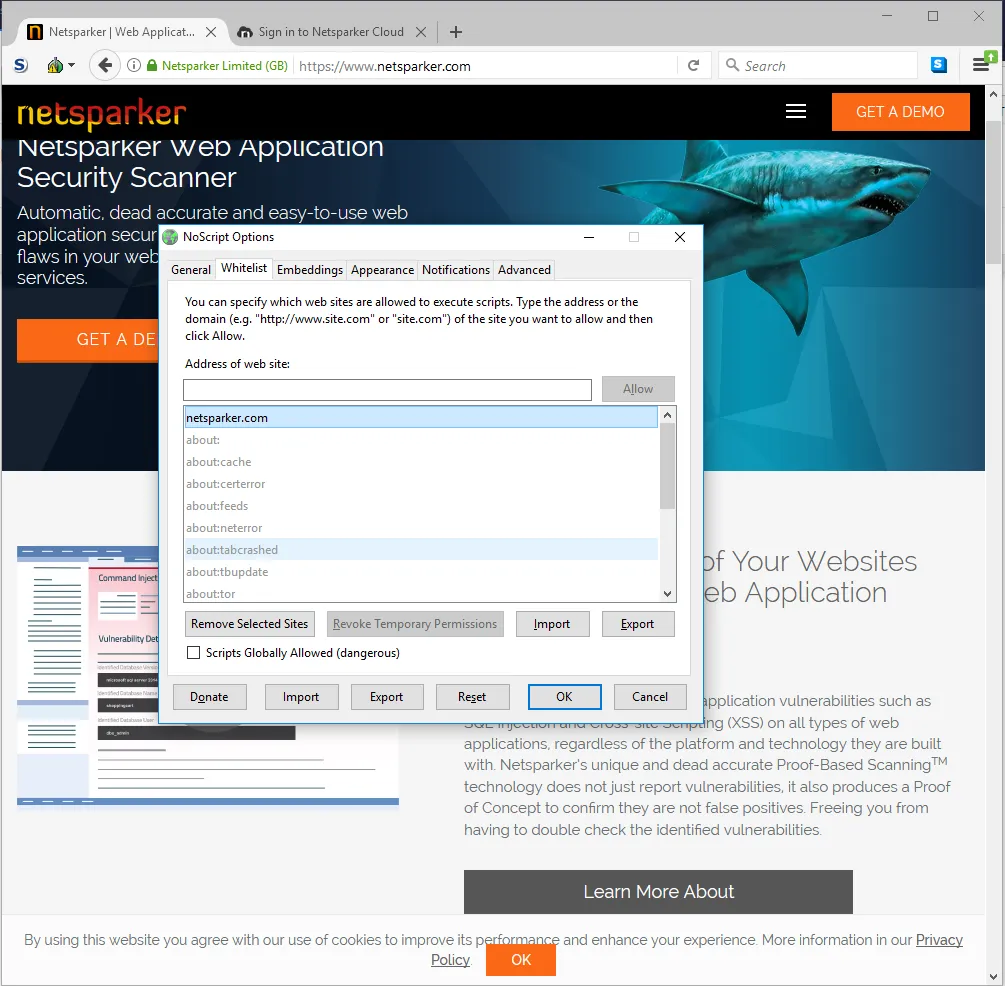Viewport: 1005px width, 986px height.
Task: Click Cancel in NoScript Options
Action: [x=650, y=697]
